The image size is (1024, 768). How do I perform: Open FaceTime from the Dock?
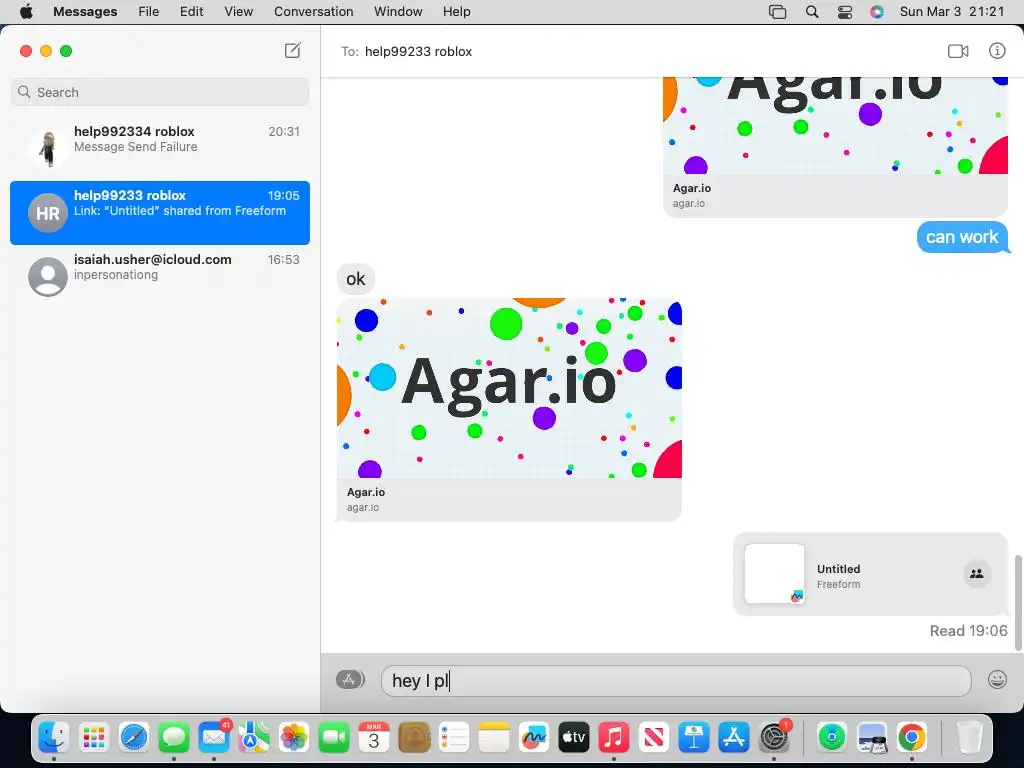point(334,737)
